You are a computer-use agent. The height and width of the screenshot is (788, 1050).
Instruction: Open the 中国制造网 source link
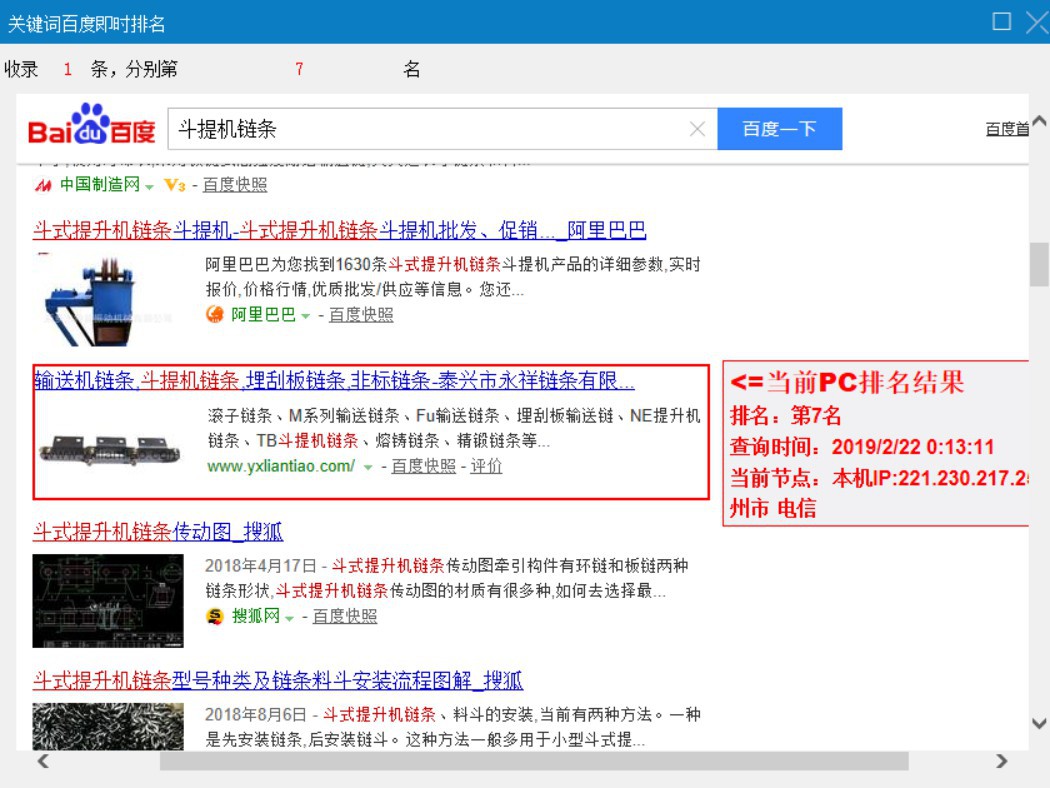(100, 184)
